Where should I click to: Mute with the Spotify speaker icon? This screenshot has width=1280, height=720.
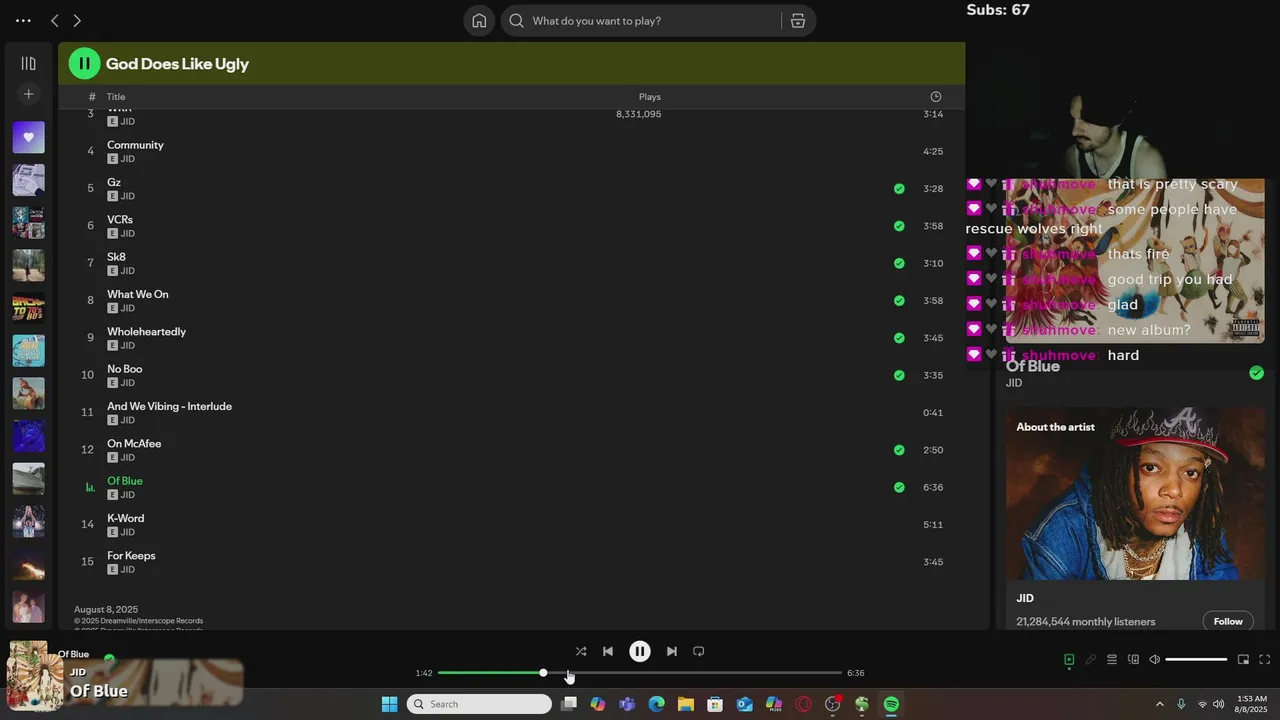(1154, 659)
